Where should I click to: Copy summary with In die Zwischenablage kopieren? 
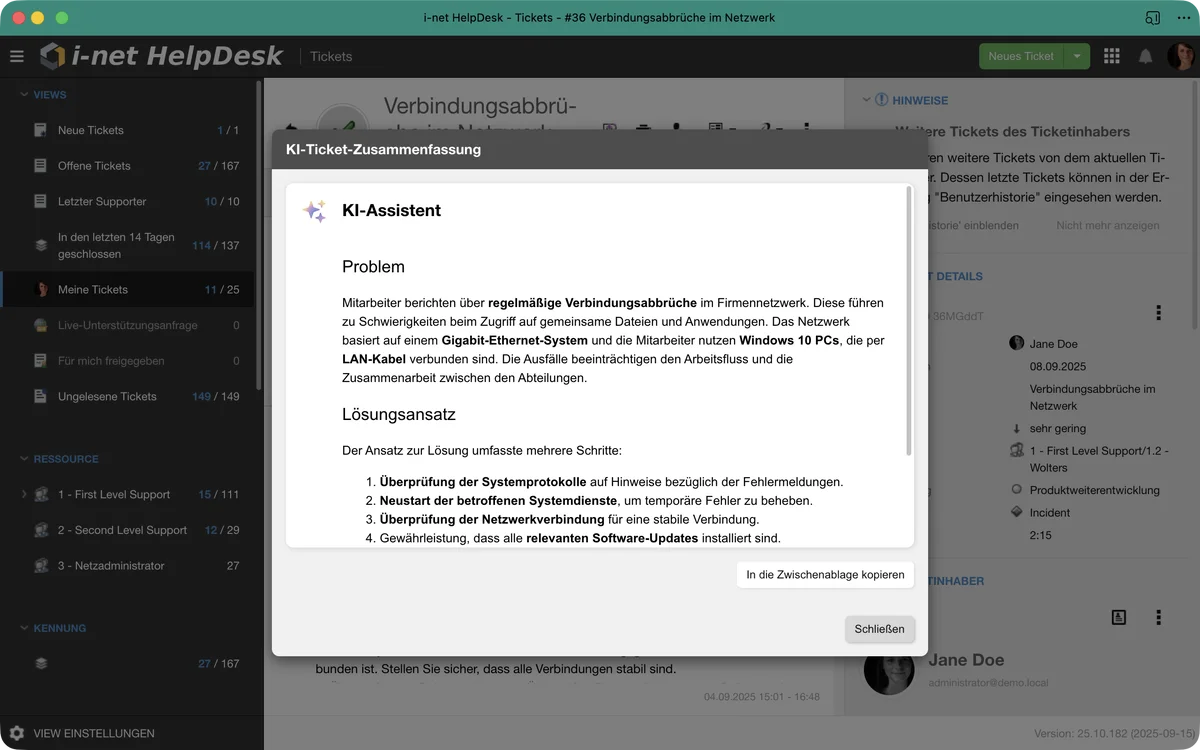point(825,574)
